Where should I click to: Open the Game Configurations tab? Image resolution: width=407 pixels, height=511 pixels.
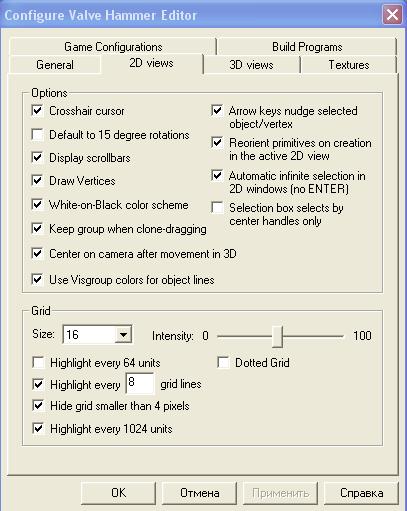113,47
